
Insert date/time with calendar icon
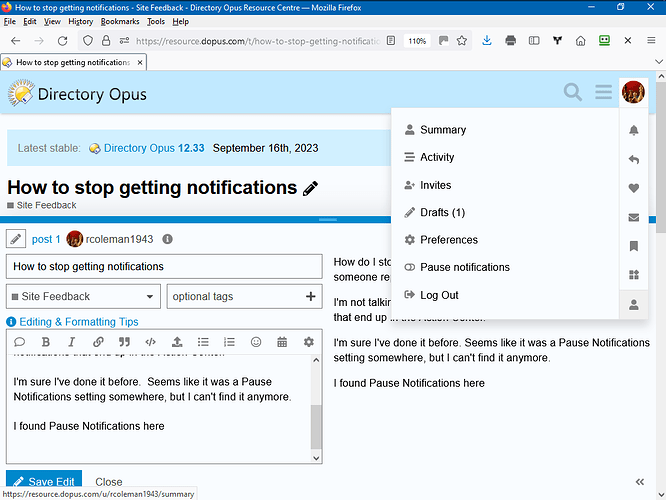tap(282, 342)
